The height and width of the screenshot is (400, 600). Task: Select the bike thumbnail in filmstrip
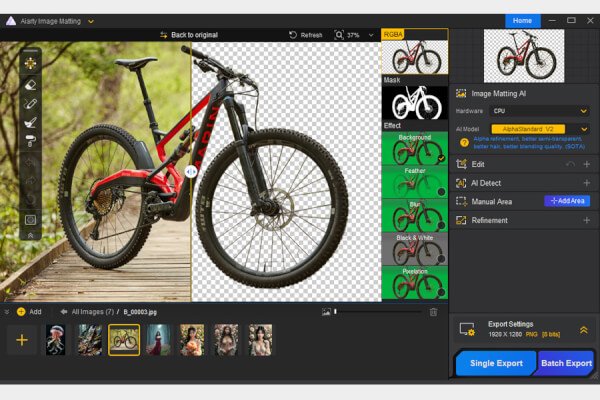(124, 340)
